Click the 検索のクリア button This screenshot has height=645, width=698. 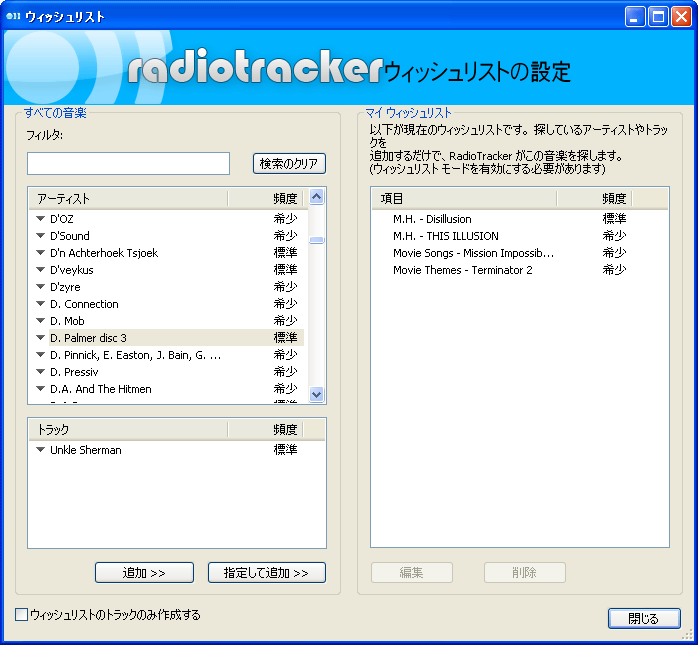coord(289,163)
